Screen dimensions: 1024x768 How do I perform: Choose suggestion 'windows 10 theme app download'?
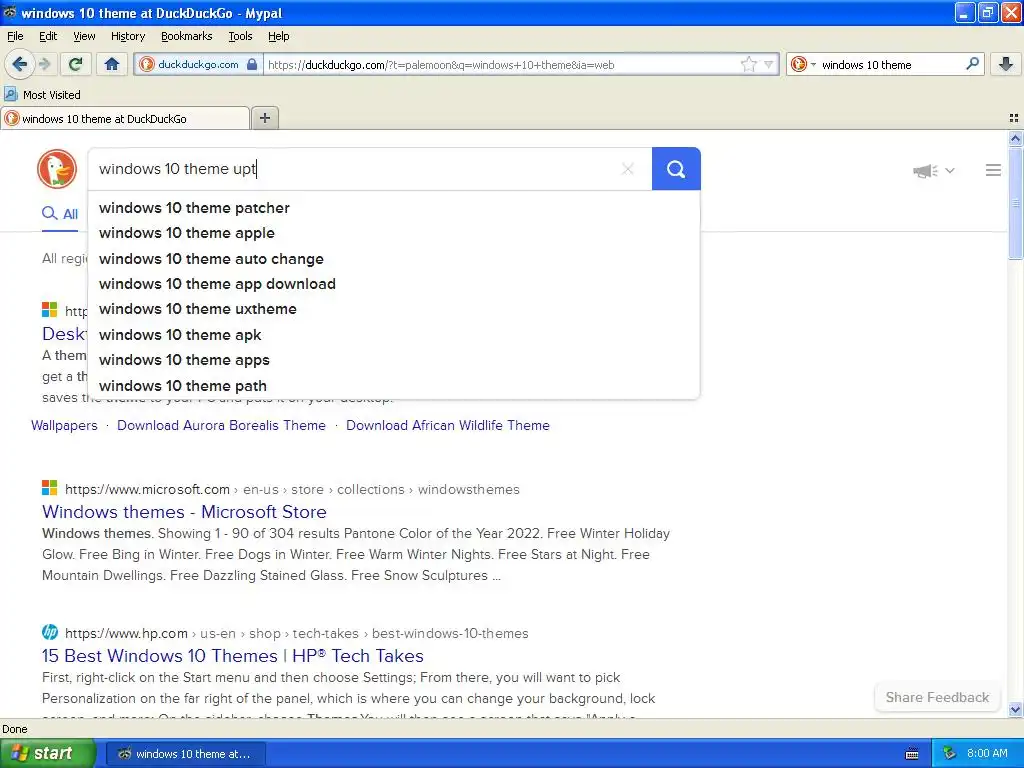click(x=394, y=284)
